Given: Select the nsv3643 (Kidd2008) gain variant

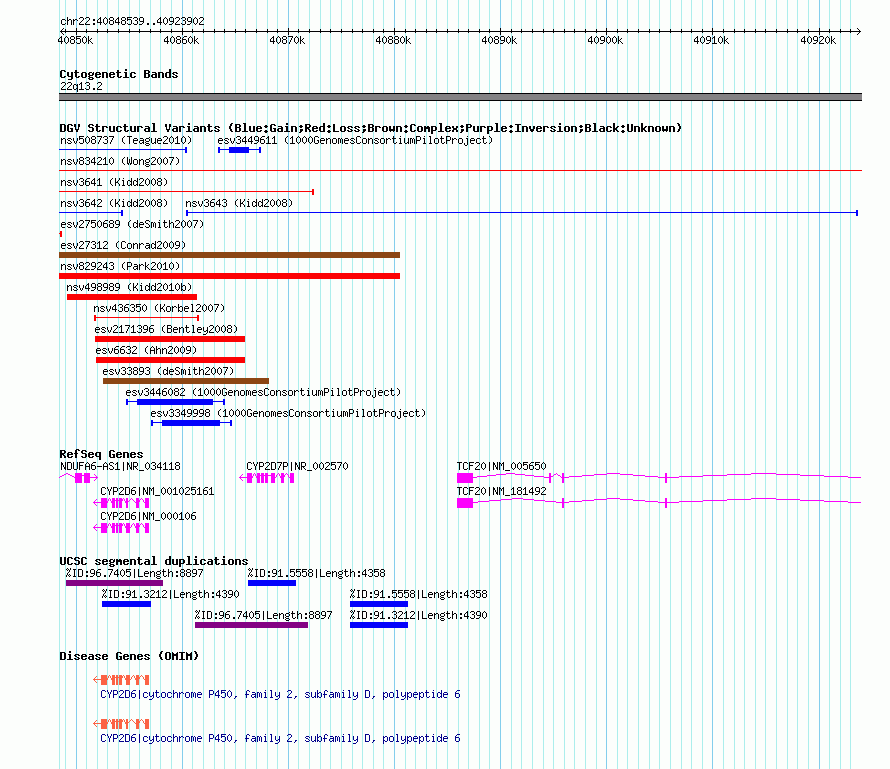Looking at the screenshot, I should click(x=522, y=213).
